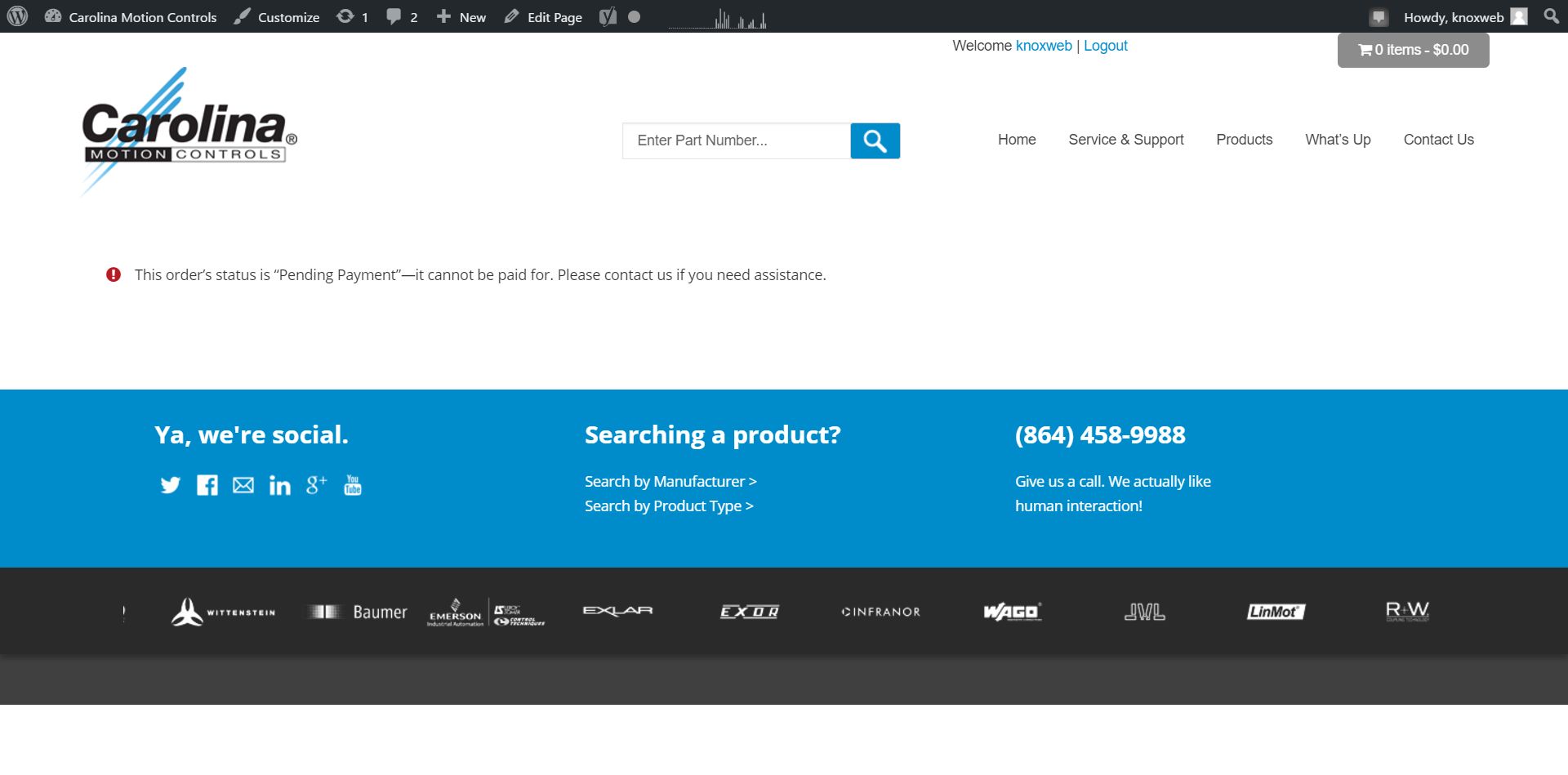Click the Wittenstein brand logo

[223, 612]
